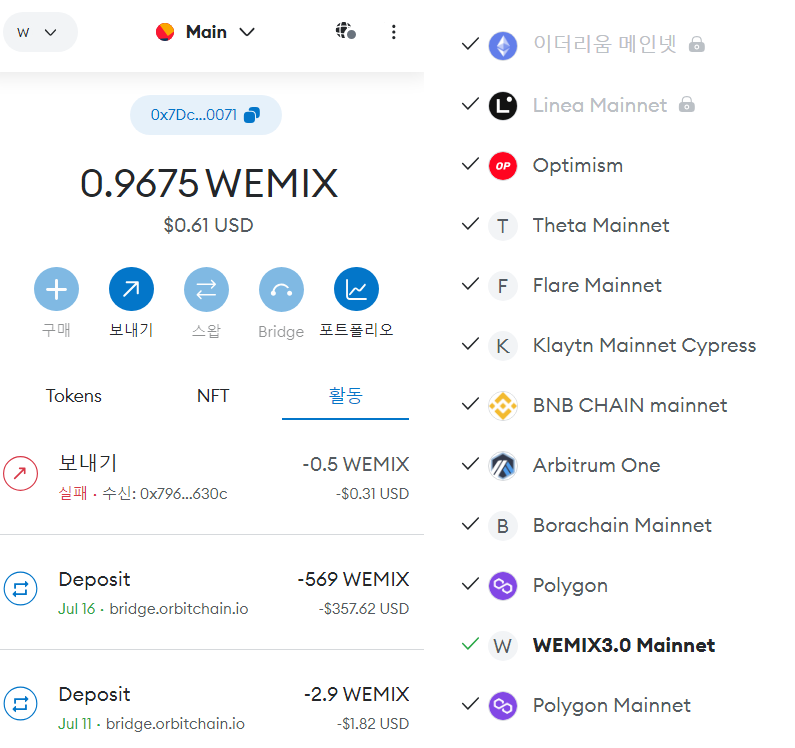Screen dimensions: 795x748
Task: Select WEMIX3.0 Mainnet network
Action: coord(624,646)
